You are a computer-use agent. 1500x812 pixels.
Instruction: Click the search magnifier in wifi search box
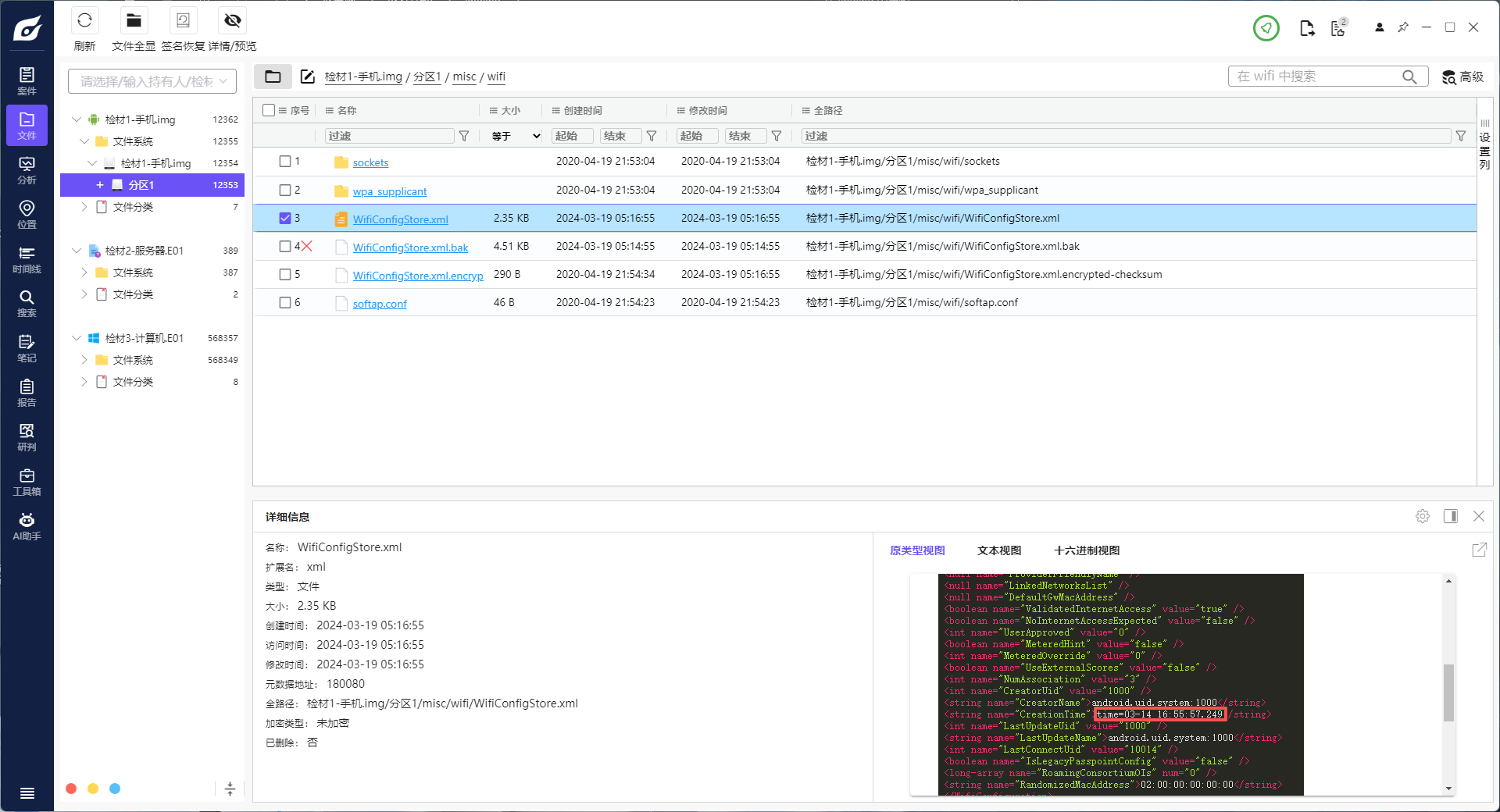1409,77
